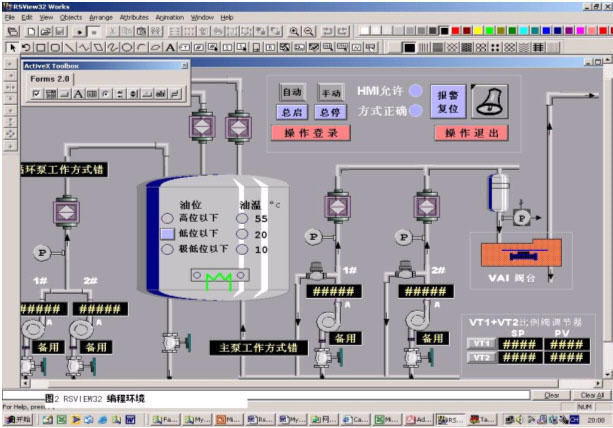613x428 pixels.
Task: Pick the checkbox control in ActiveX Toolbox
Action: tap(36, 94)
